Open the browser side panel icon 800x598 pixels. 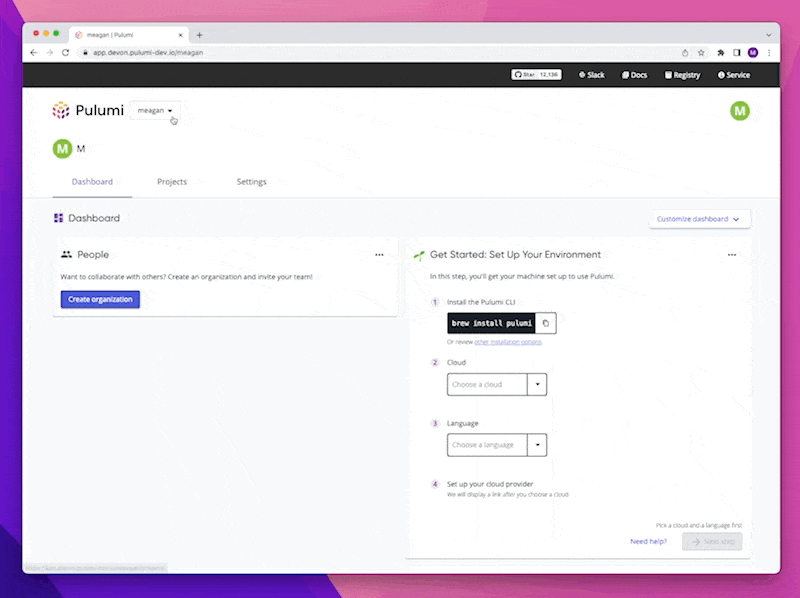pos(737,53)
